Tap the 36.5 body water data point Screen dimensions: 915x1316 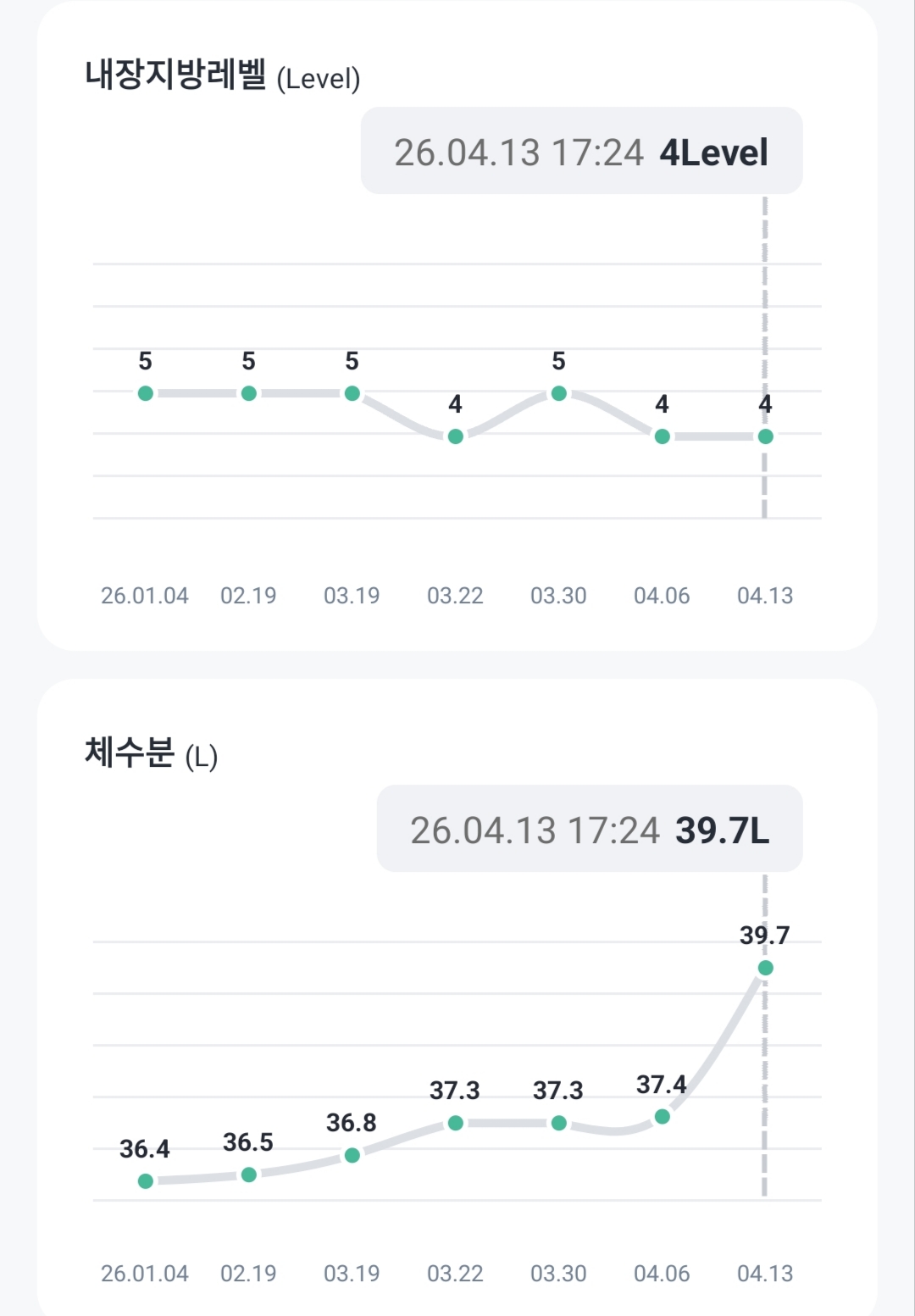point(249,1174)
